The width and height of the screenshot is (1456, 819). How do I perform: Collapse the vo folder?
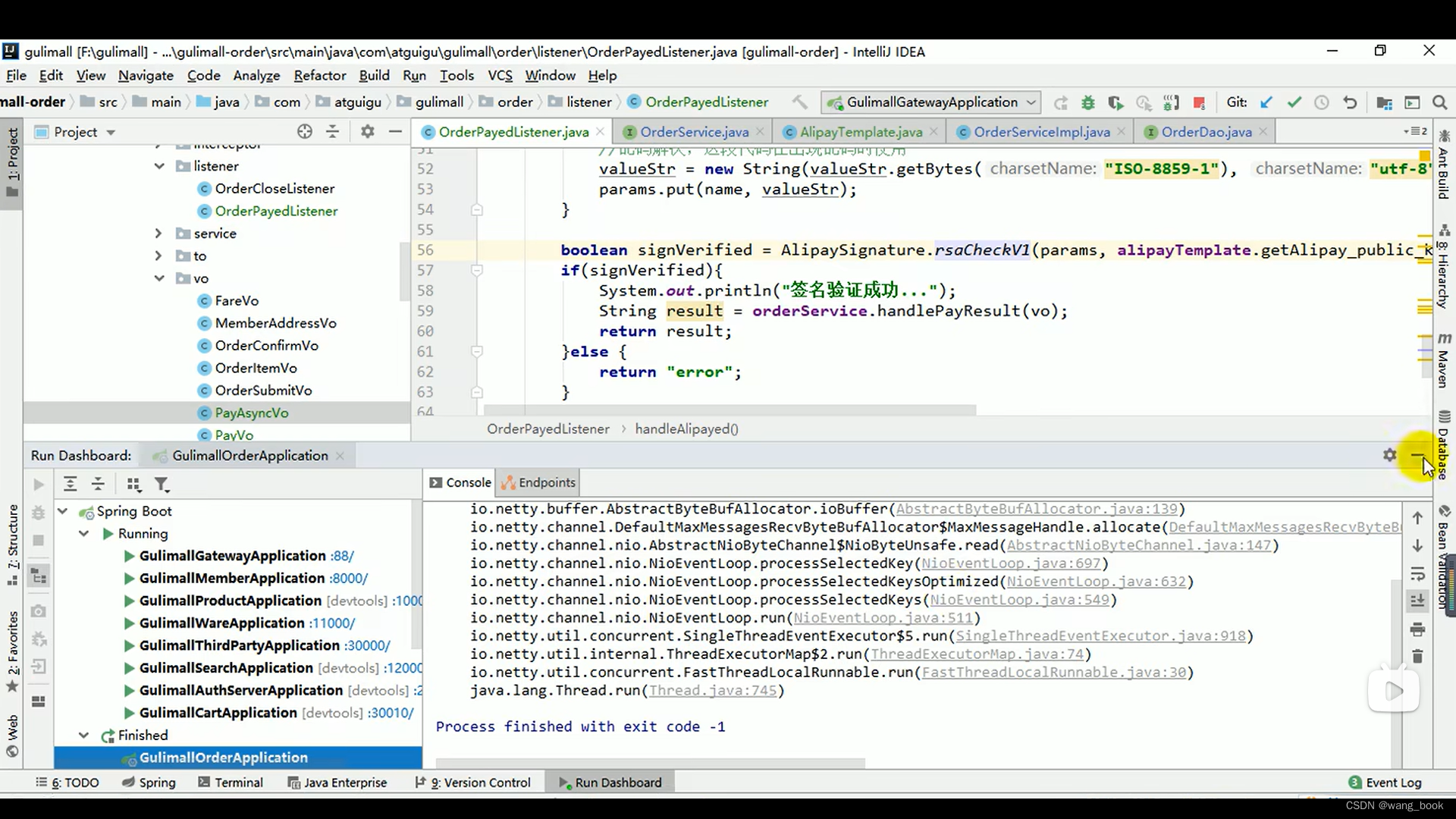[x=159, y=278]
